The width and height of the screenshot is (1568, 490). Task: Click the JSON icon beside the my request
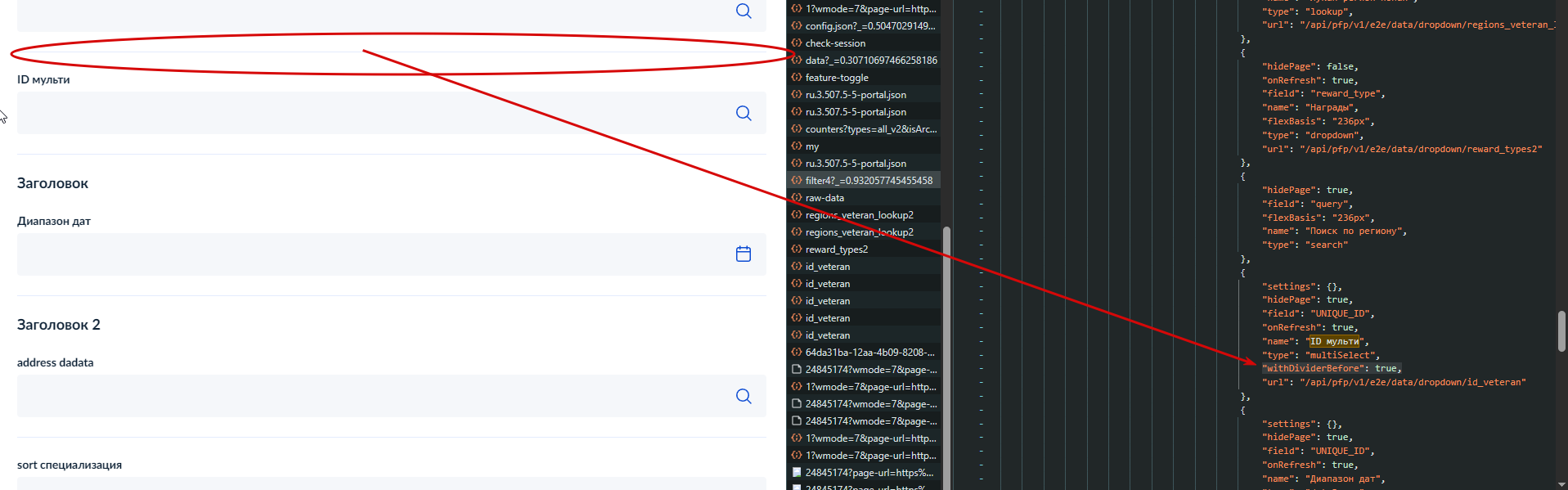pos(796,146)
